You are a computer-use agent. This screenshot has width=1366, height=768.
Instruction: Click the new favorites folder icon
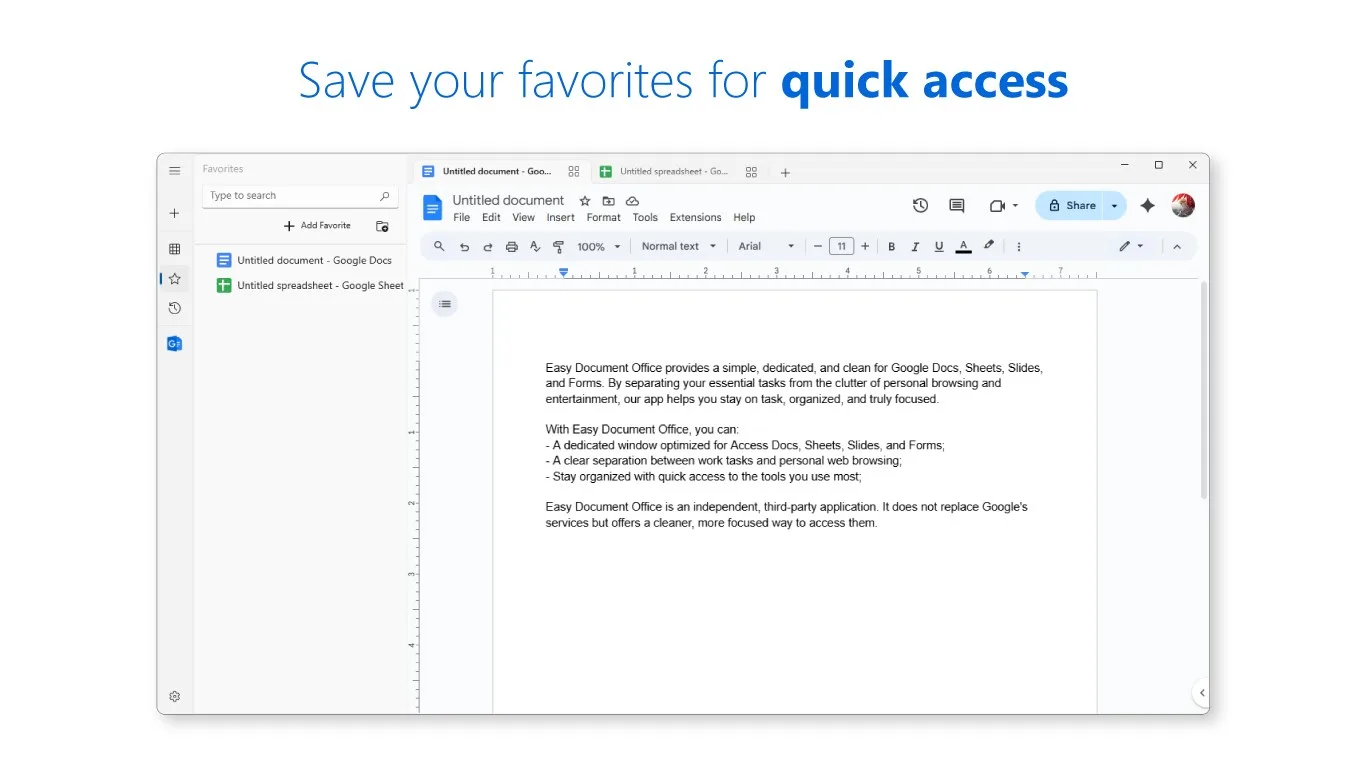pos(382,226)
